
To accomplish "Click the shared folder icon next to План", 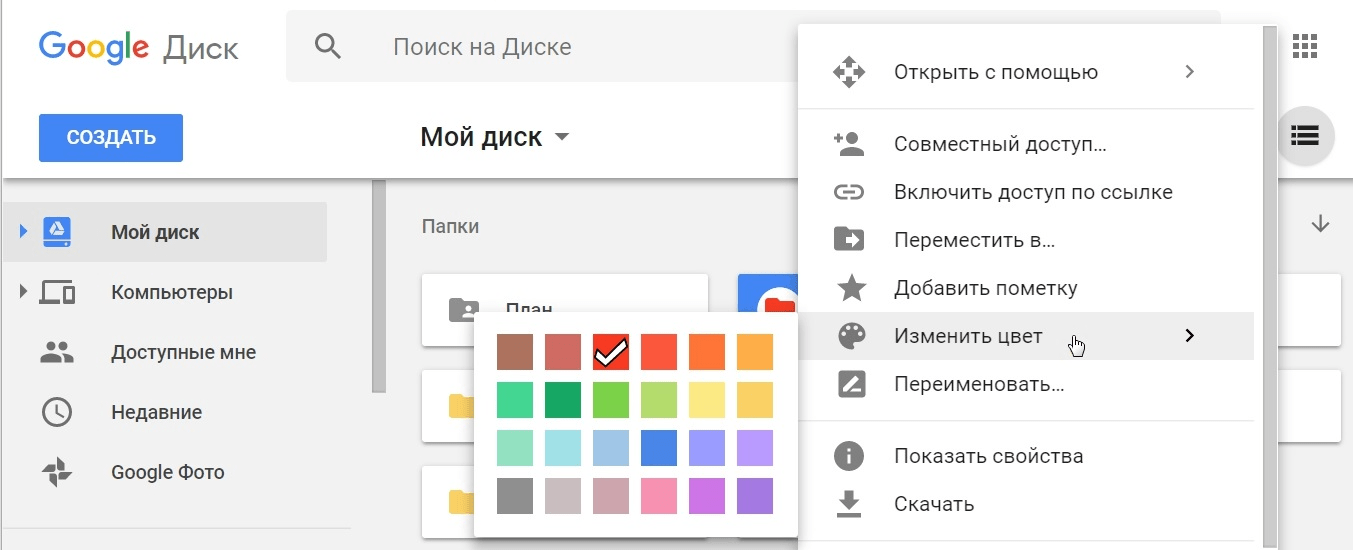I will (x=463, y=310).
